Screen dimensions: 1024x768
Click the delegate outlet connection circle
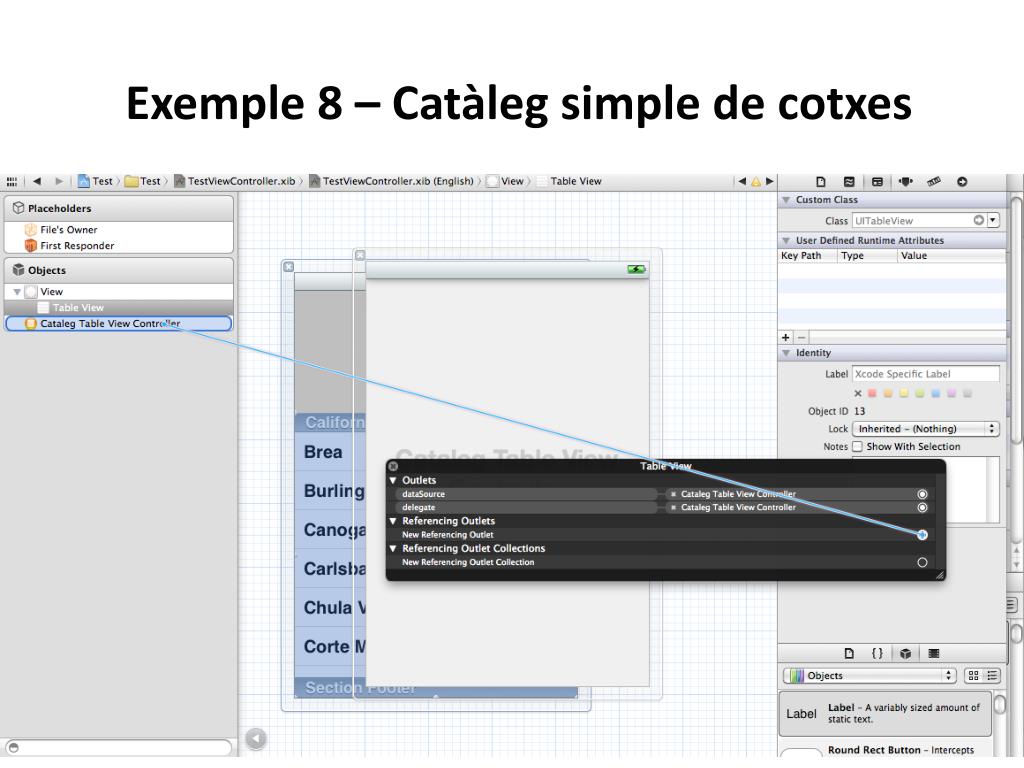[x=922, y=507]
